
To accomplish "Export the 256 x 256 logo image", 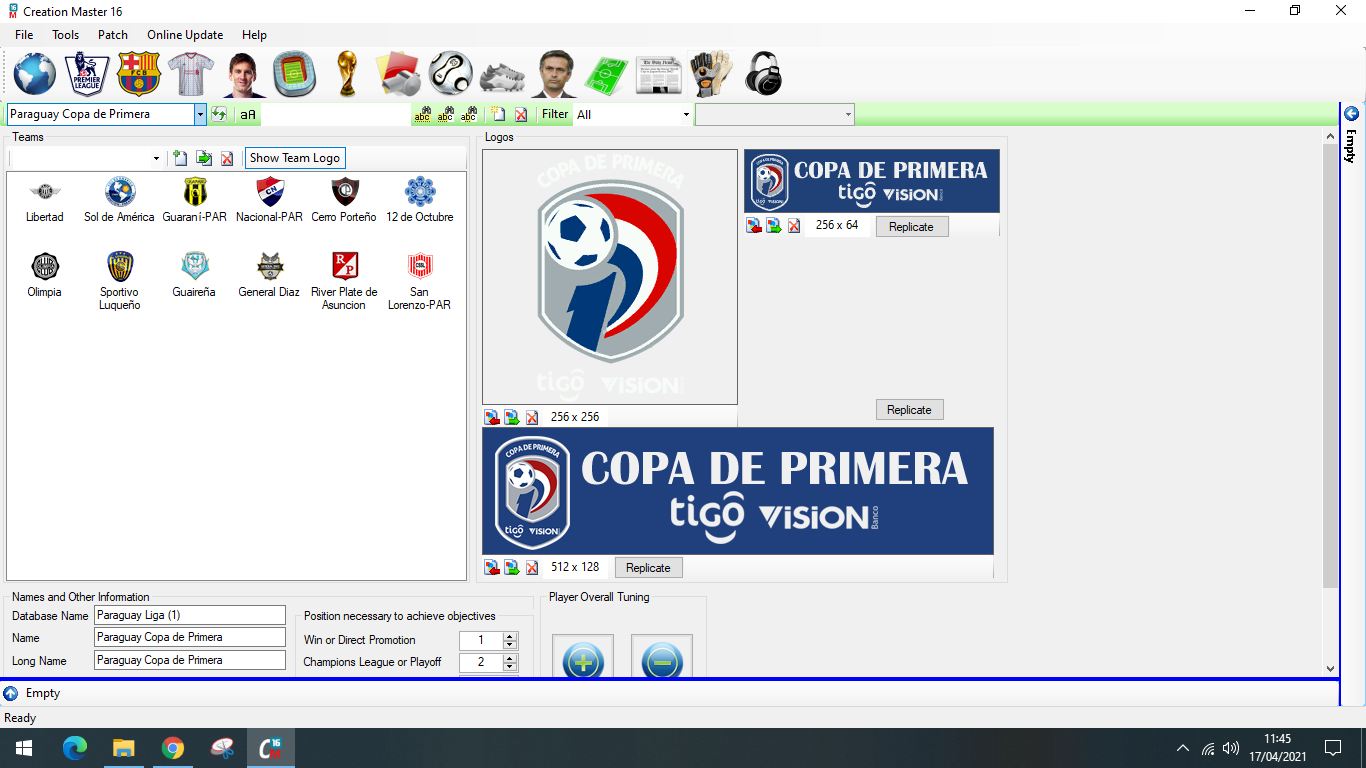I will click(x=511, y=417).
